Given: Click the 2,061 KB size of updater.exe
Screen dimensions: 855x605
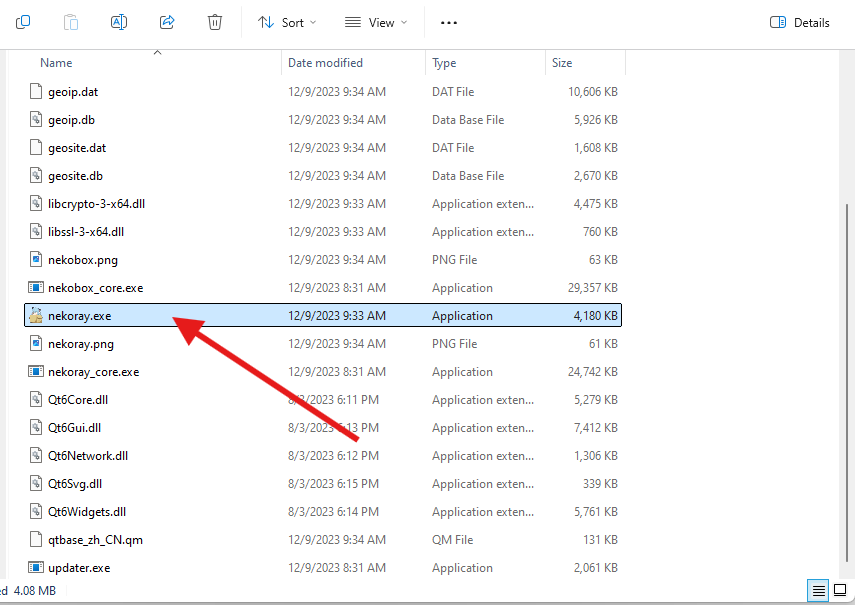Looking at the screenshot, I should [x=595, y=567].
